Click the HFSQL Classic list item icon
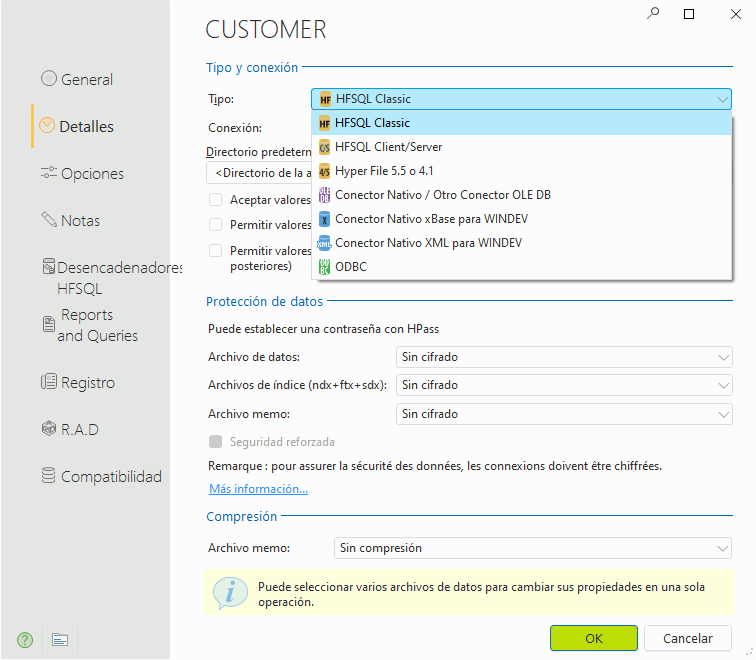756x660 pixels. click(324, 123)
